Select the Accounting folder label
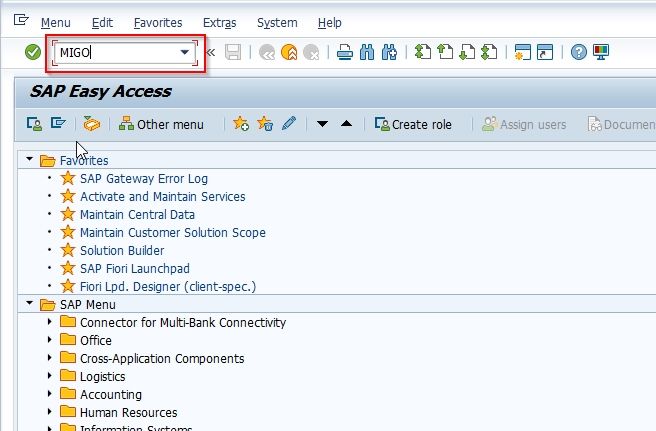Viewport: 656px width, 431px height. coord(111,395)
